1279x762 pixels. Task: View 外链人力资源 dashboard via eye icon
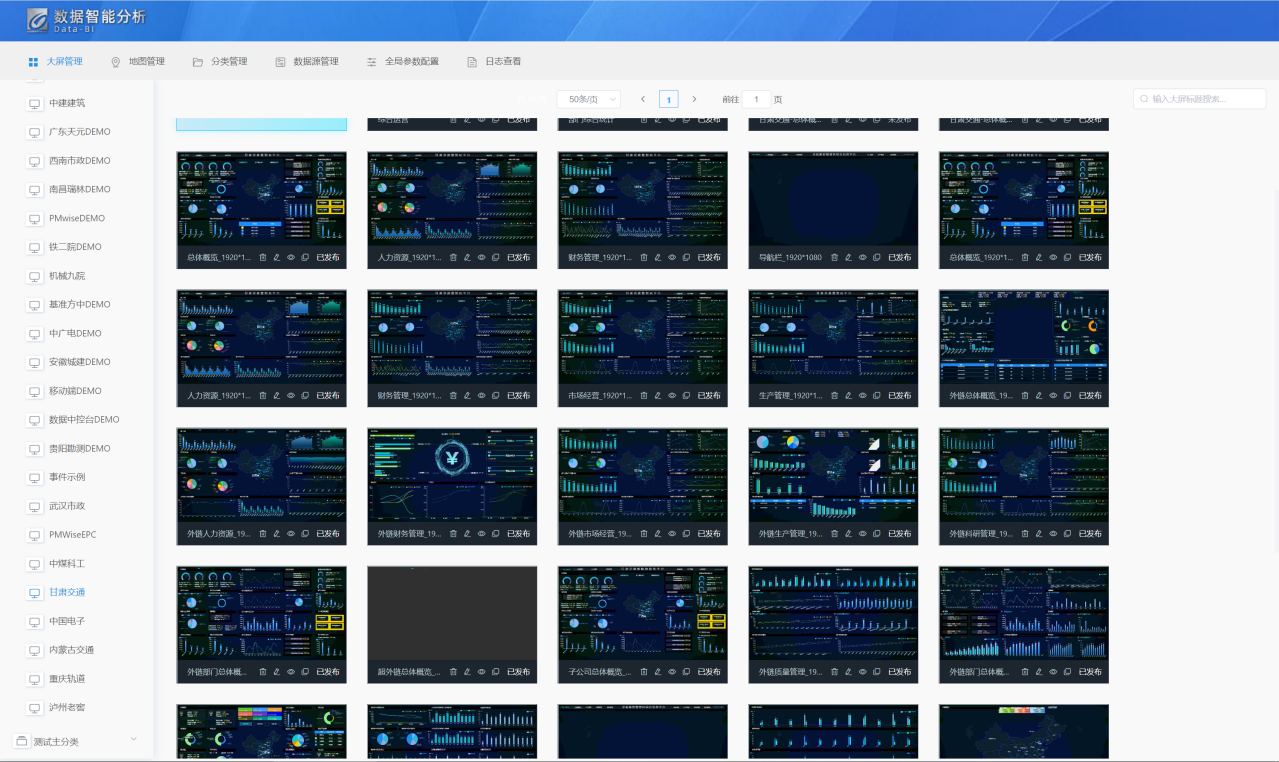[x=291, y=534]
